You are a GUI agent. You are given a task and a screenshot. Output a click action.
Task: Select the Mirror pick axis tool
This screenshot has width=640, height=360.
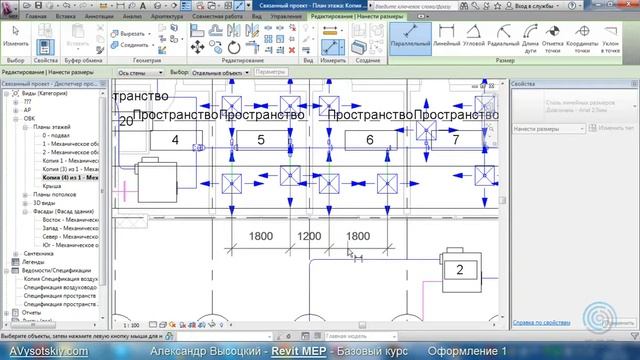click(x=234, y=31)
